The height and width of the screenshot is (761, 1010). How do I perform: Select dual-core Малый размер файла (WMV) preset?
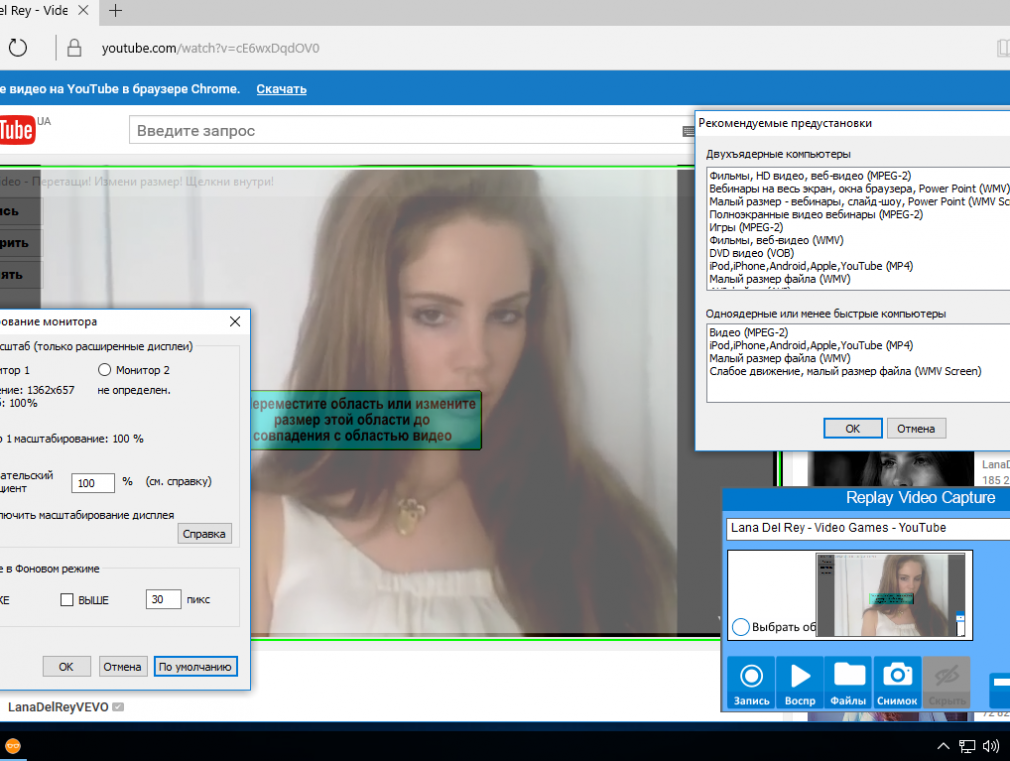click(x=779, y=278)
